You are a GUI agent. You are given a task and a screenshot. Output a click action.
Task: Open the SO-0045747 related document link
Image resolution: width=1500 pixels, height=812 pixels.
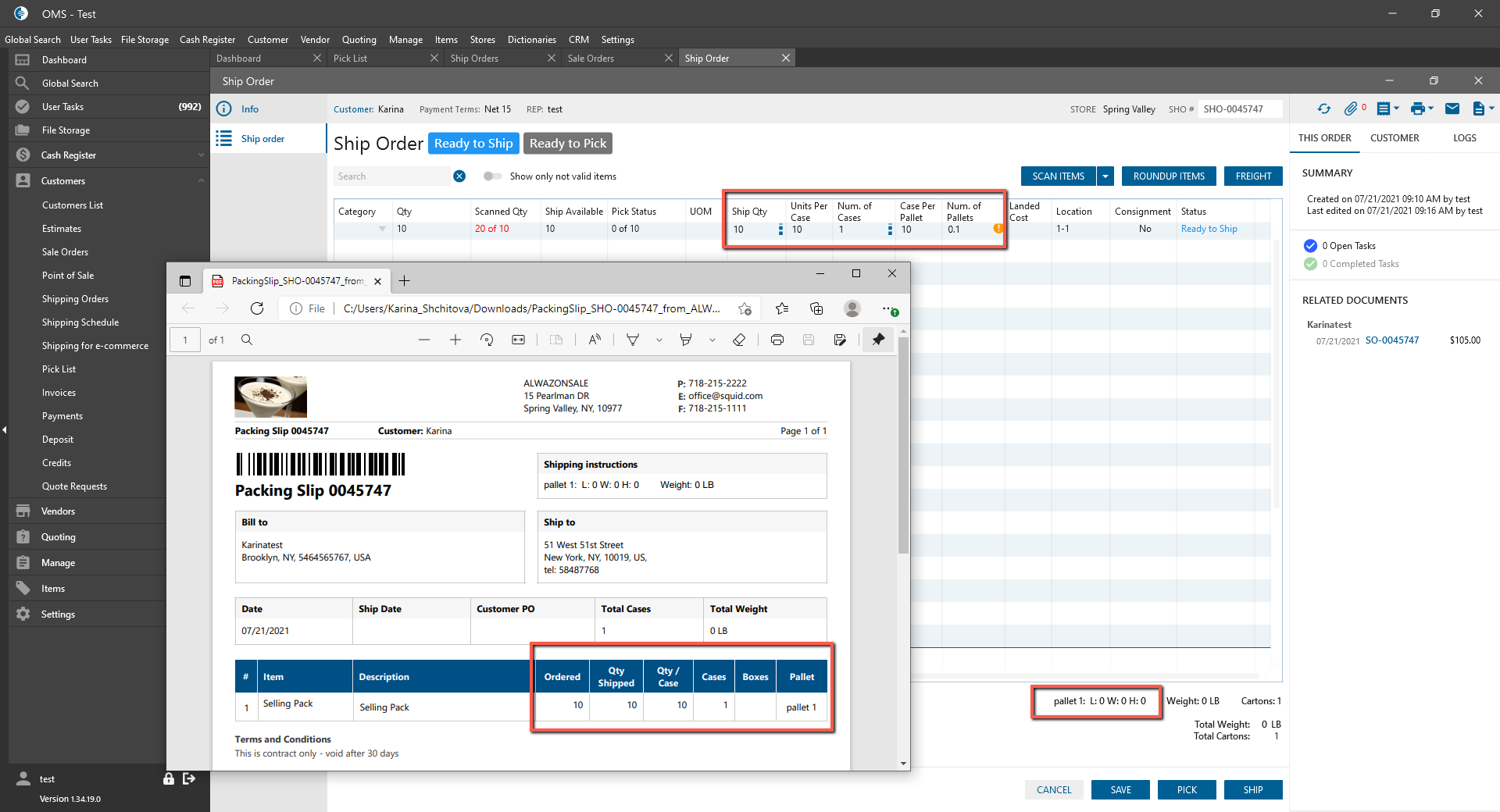1391,340
